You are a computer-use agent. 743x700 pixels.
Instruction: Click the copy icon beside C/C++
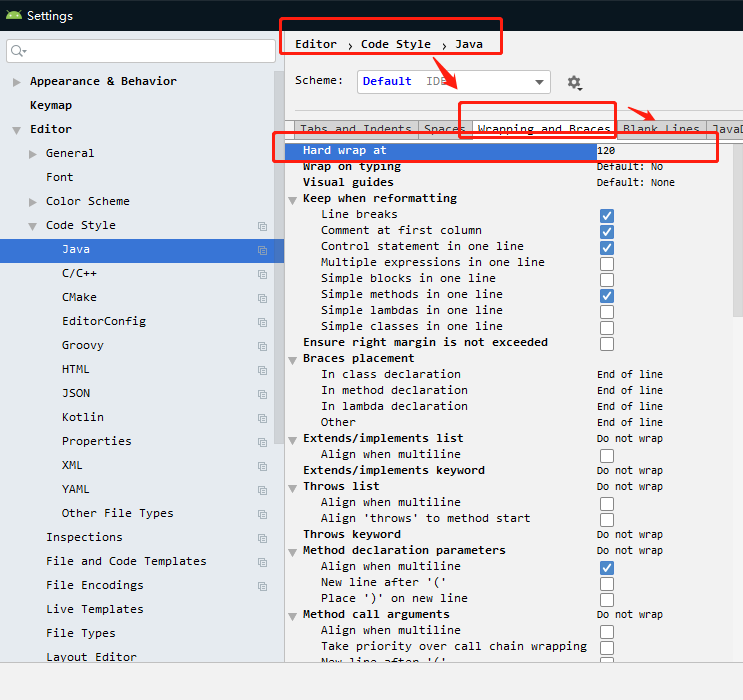[x=262, y=274]
